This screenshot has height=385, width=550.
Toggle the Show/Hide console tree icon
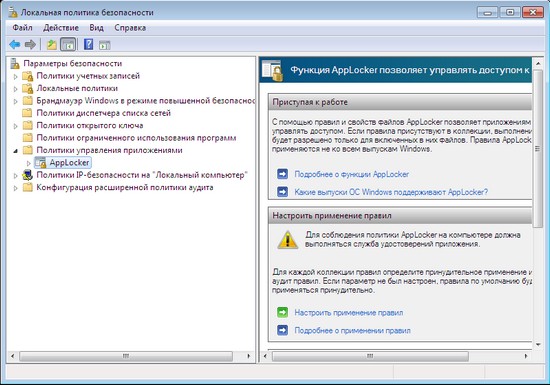click(x=68, y=45)
